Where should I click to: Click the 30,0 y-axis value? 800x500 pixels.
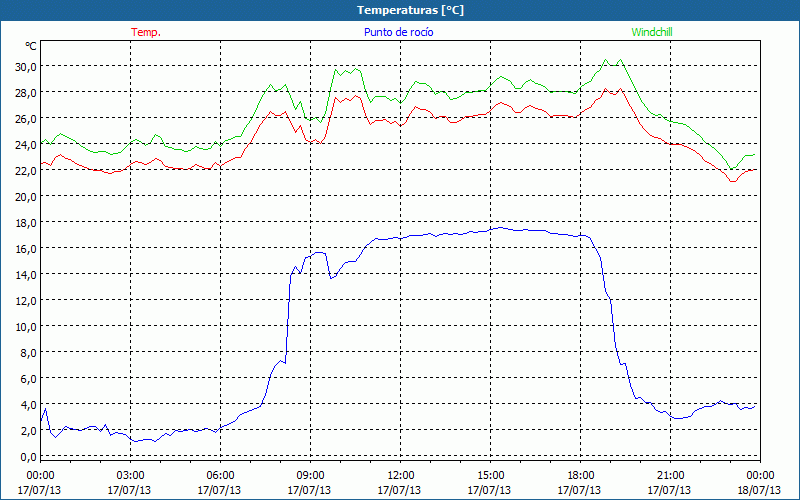pos(26,66)
